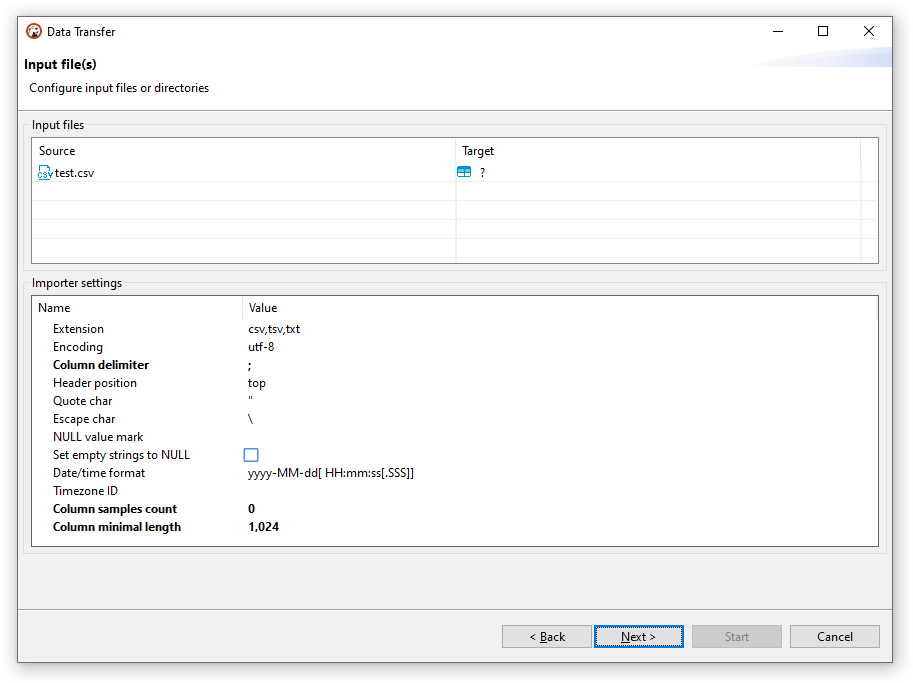Click the CSV file icon beside test.csv
Viewport: 913px width, 683px height.
tap(44, 172)
